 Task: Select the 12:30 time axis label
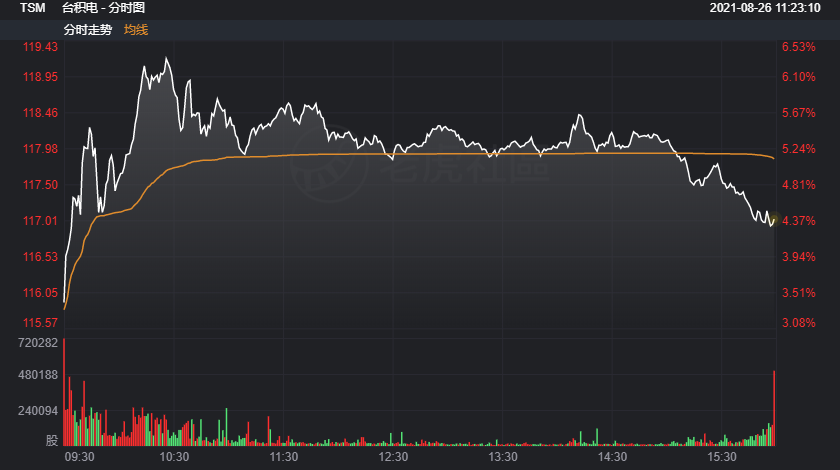393,456
